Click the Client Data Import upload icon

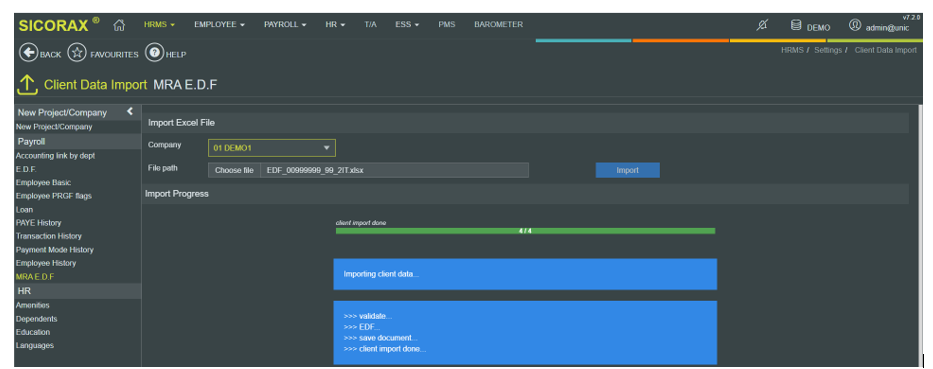(27, 85)
